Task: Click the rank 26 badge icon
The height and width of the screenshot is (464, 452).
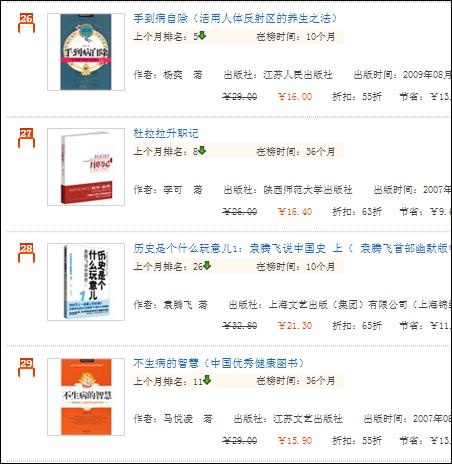Action: click(26, 23)
